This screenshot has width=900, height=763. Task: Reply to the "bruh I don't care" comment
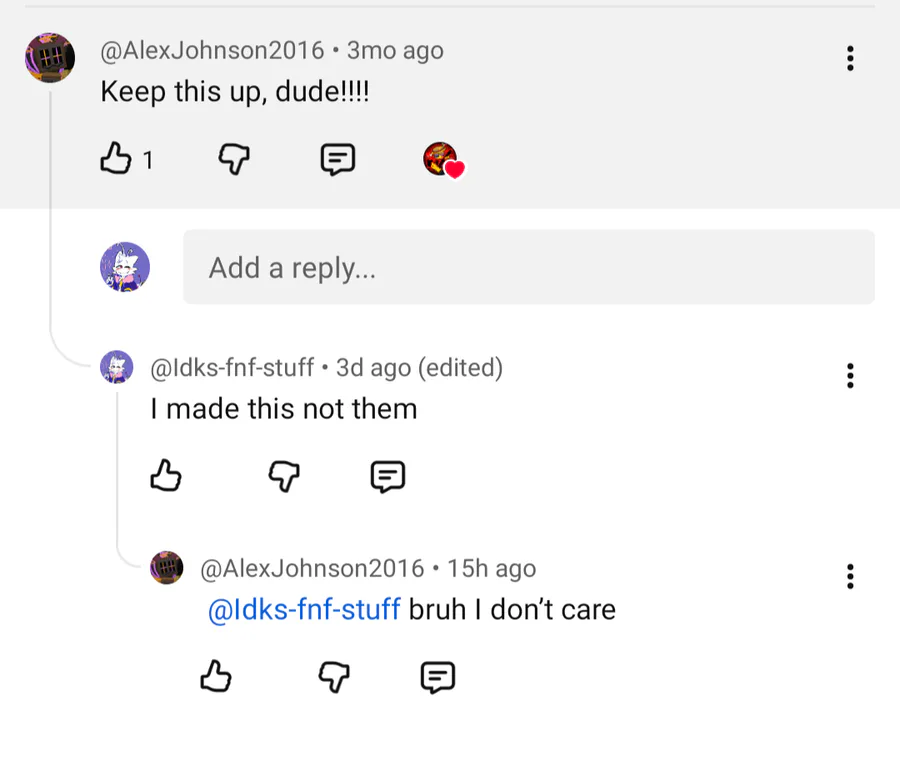pos(437,677)
